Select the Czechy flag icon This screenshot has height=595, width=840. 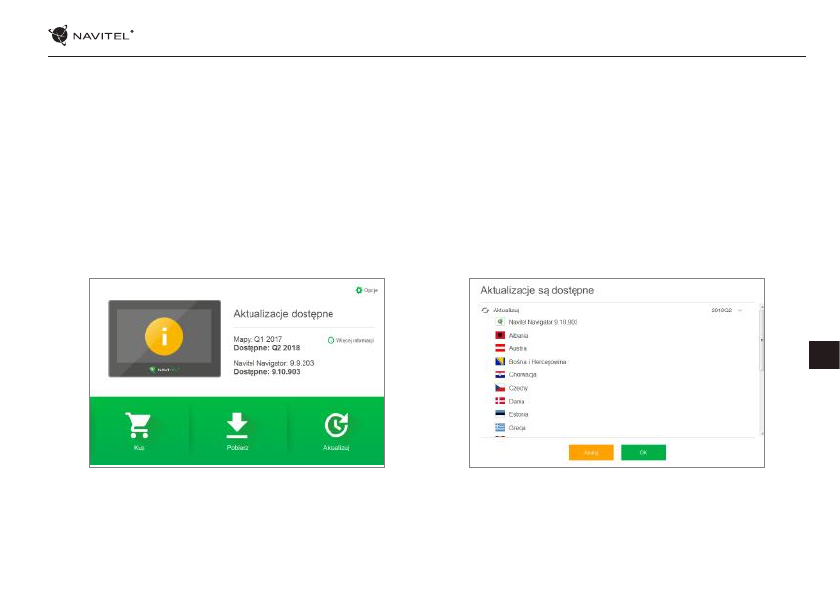500,388
